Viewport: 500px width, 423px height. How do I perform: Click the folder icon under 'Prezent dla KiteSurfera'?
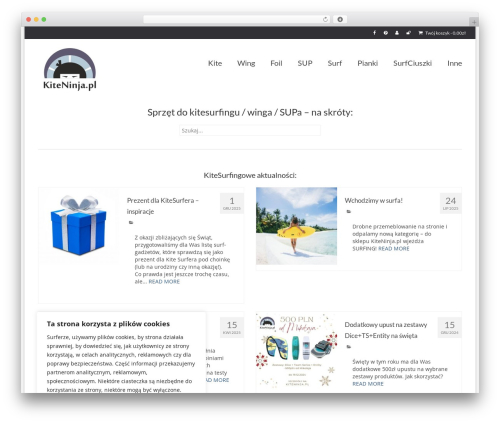[x=131, y=222]
